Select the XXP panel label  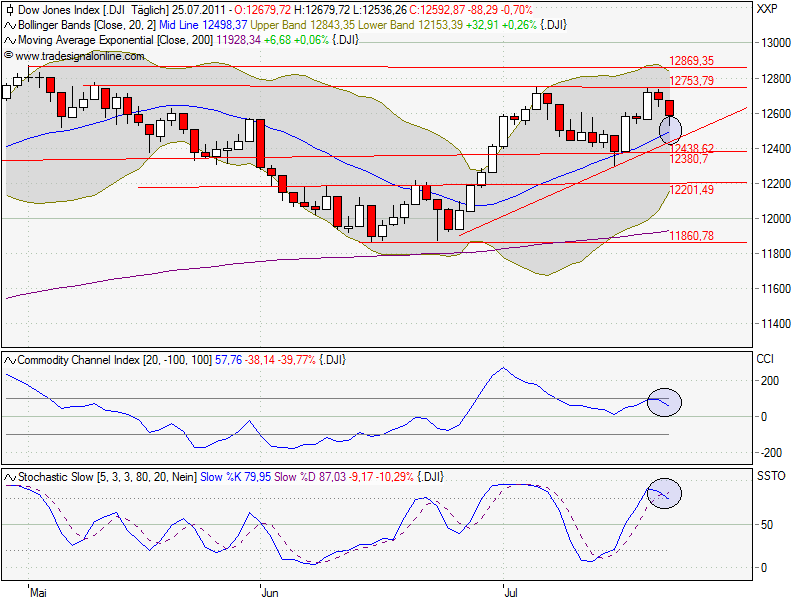[766, 9]
